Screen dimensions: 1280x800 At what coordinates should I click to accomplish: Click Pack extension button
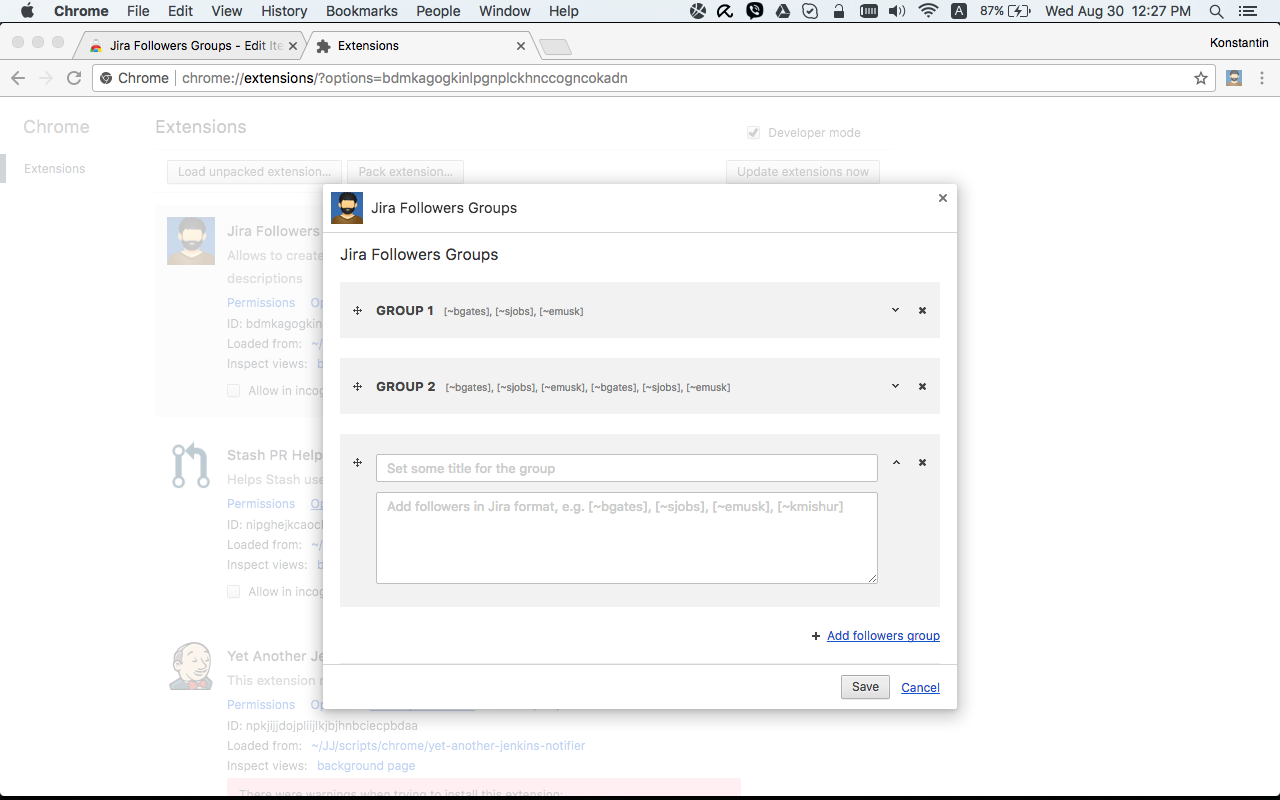pos(405,172)
